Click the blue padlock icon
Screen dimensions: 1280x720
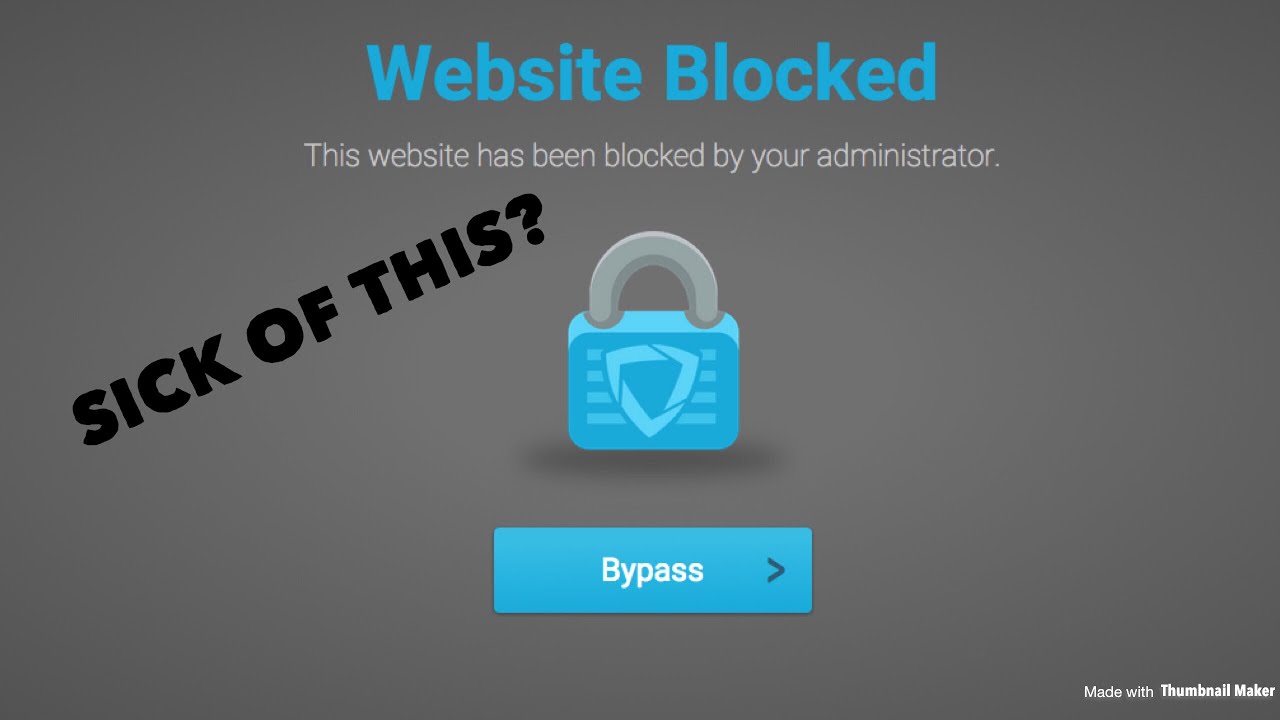pyautogui.click(x=653, y=340)
